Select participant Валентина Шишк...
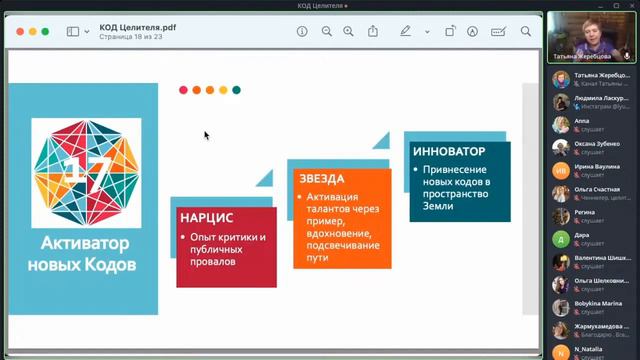The width and height of the screenshot is (640, 360). tap(592, 262)
